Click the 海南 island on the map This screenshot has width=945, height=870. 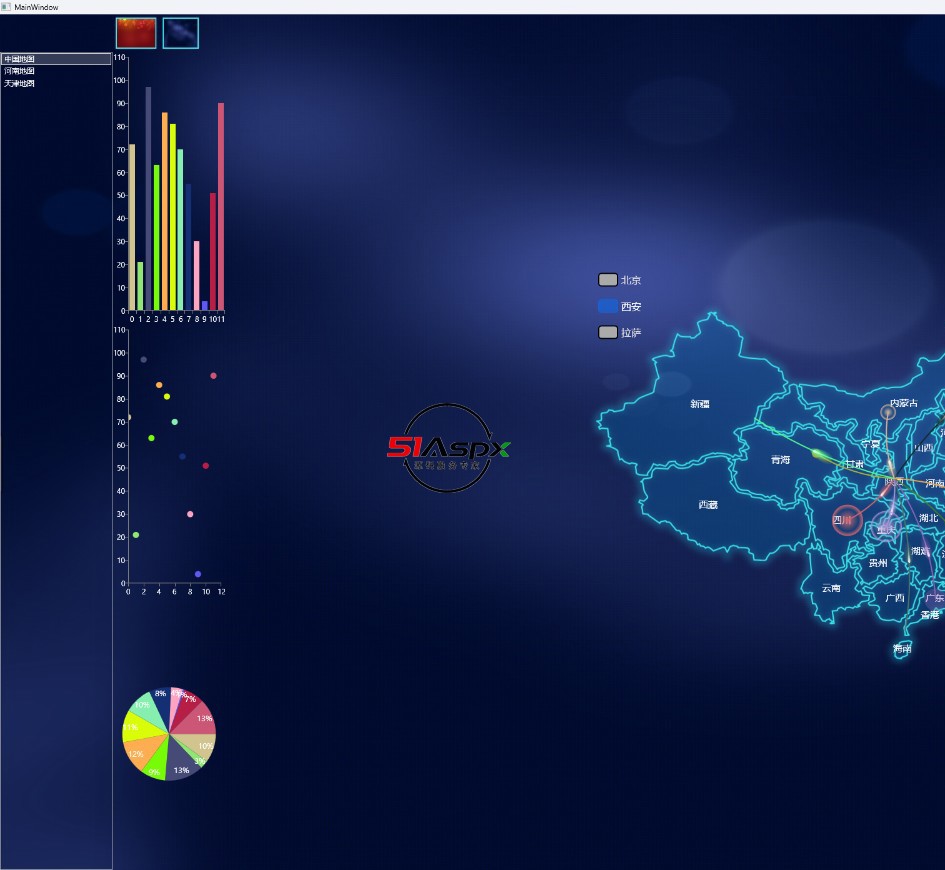point(902,649)
